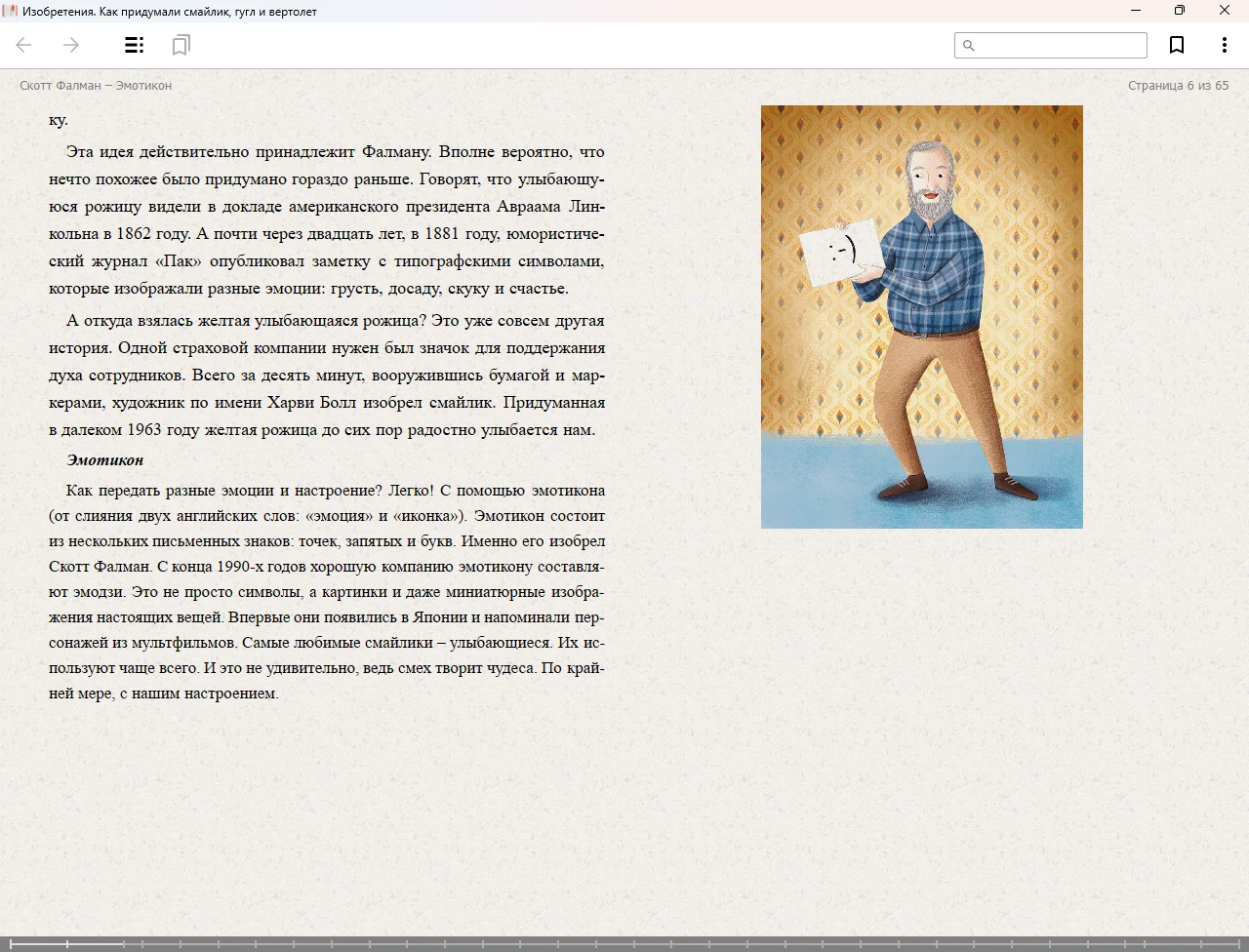
Task: Click the 'Страница 6 из 65' page indicator
Action: [x=1178, y=86]
